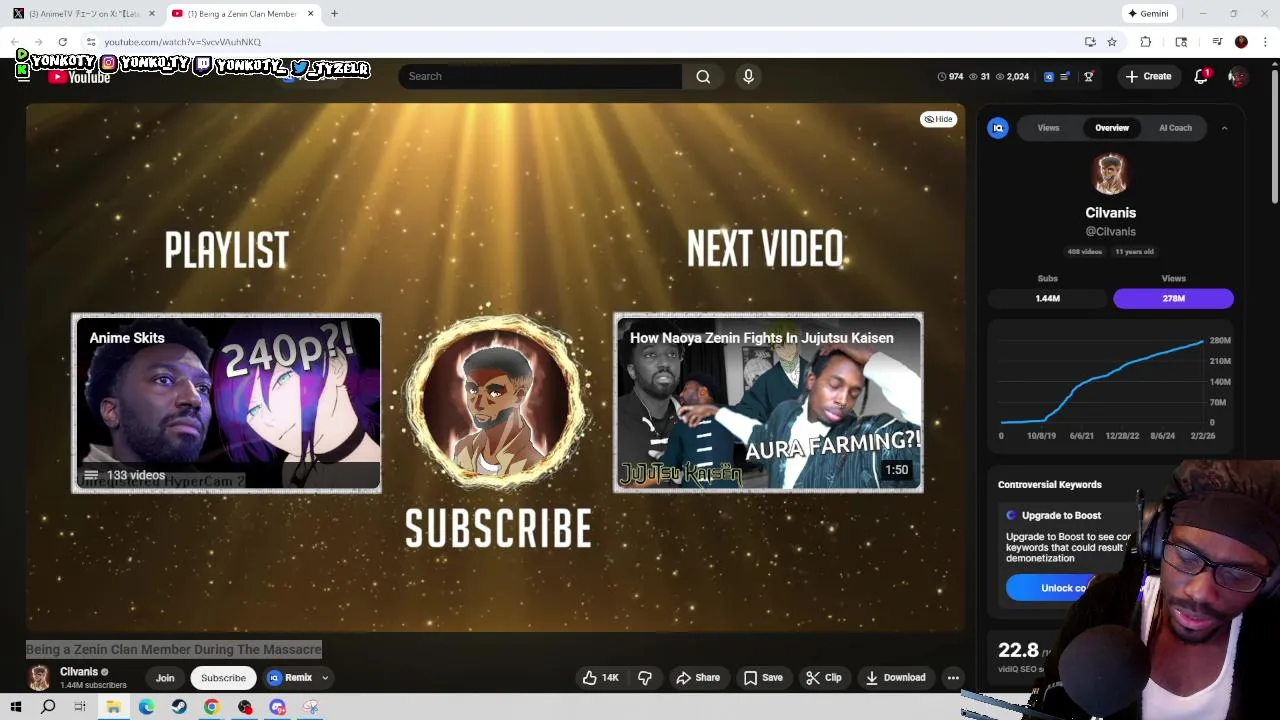Image resolution: width=1280 pixels, height=720 pixels.
Task: Click the Cilvanis avatar in vidIQ panel
Action: click(x=1110, y=175)
